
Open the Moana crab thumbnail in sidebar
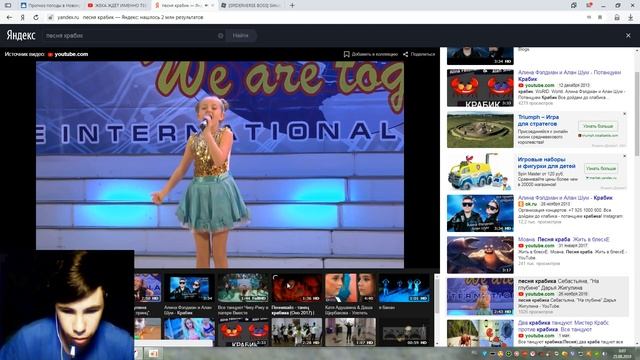(x=480, y=255)
